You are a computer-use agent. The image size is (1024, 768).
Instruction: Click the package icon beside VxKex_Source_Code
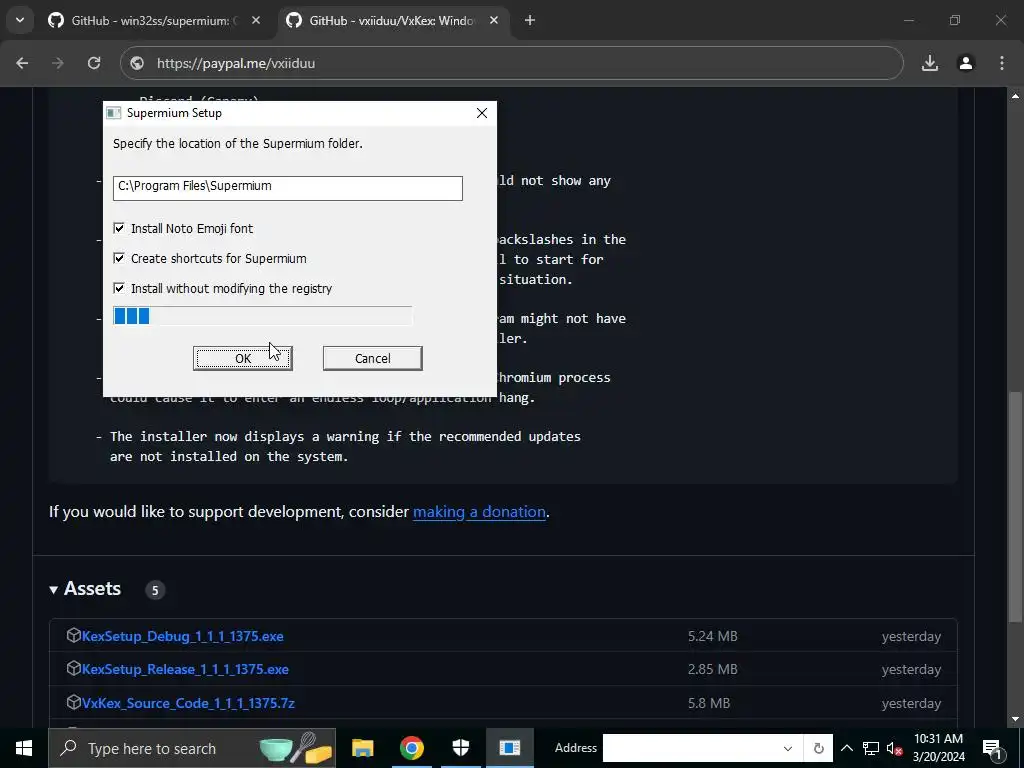(x=74, y=702)
